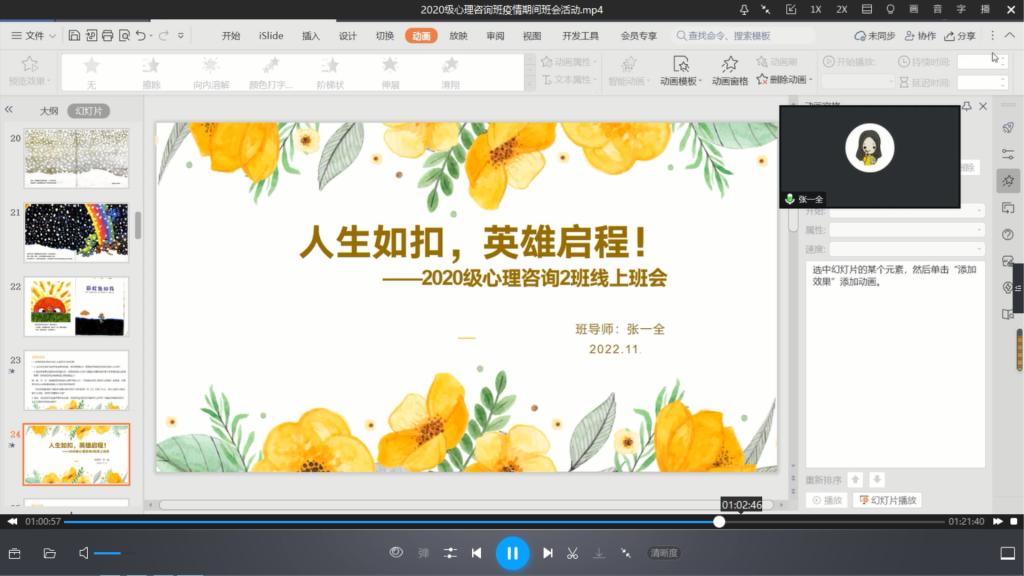Open the animation pane (动画窗格) icon
The image size is (1024, 576).
(730, 70)
